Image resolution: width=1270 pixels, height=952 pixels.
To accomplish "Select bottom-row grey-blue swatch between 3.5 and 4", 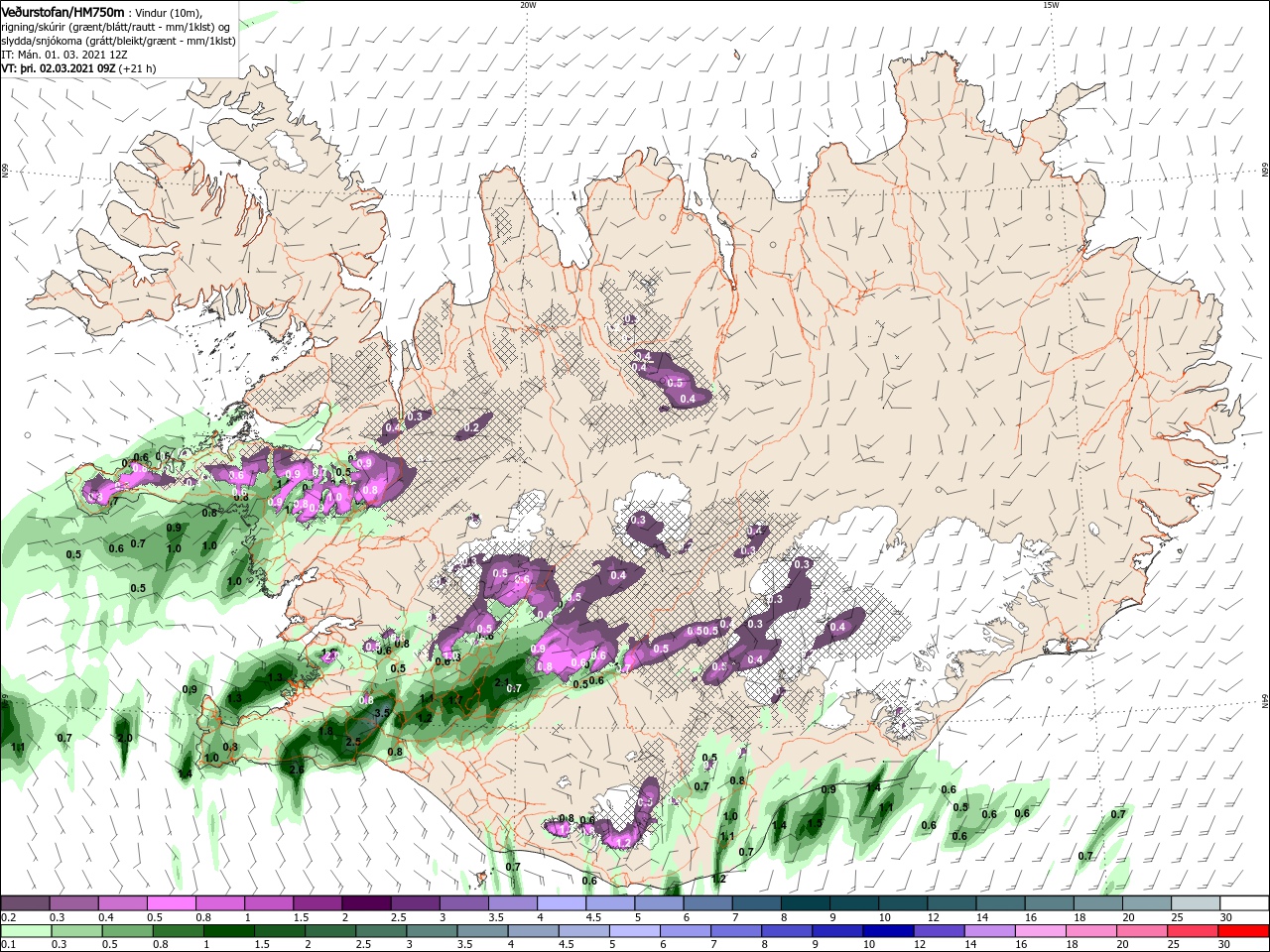I will coord(482,931).
